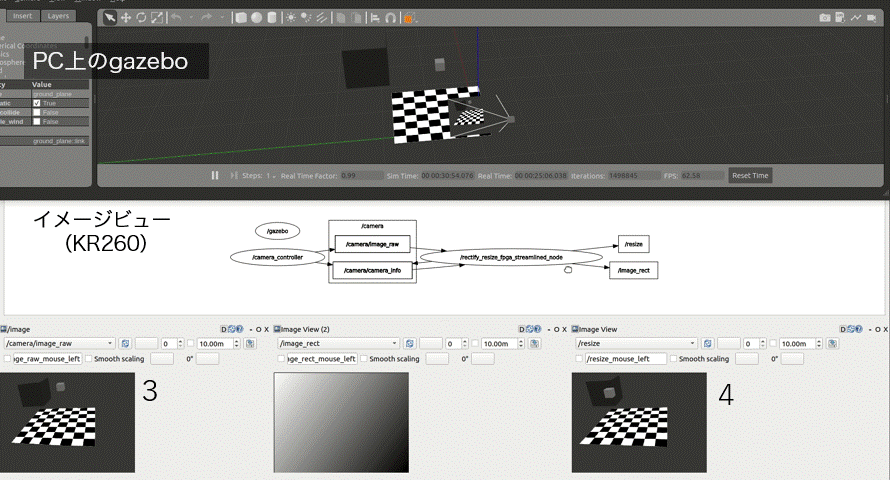Refresh topics in Image View (2) panel
Screen dimensions: 890x480
(x=409, y=344)
